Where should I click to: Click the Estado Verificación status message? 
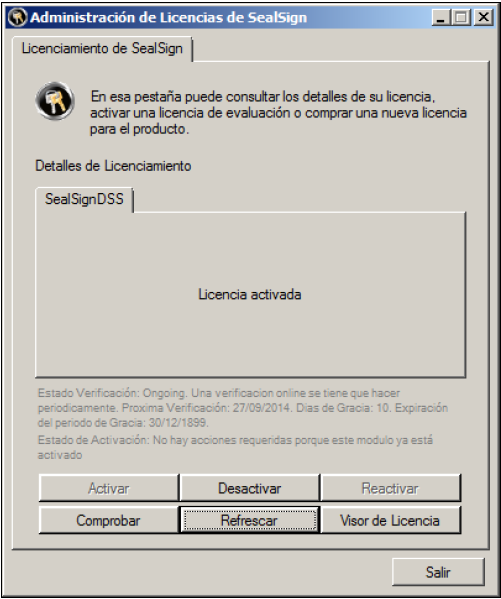pyautogui.click(x=243, y=408)
